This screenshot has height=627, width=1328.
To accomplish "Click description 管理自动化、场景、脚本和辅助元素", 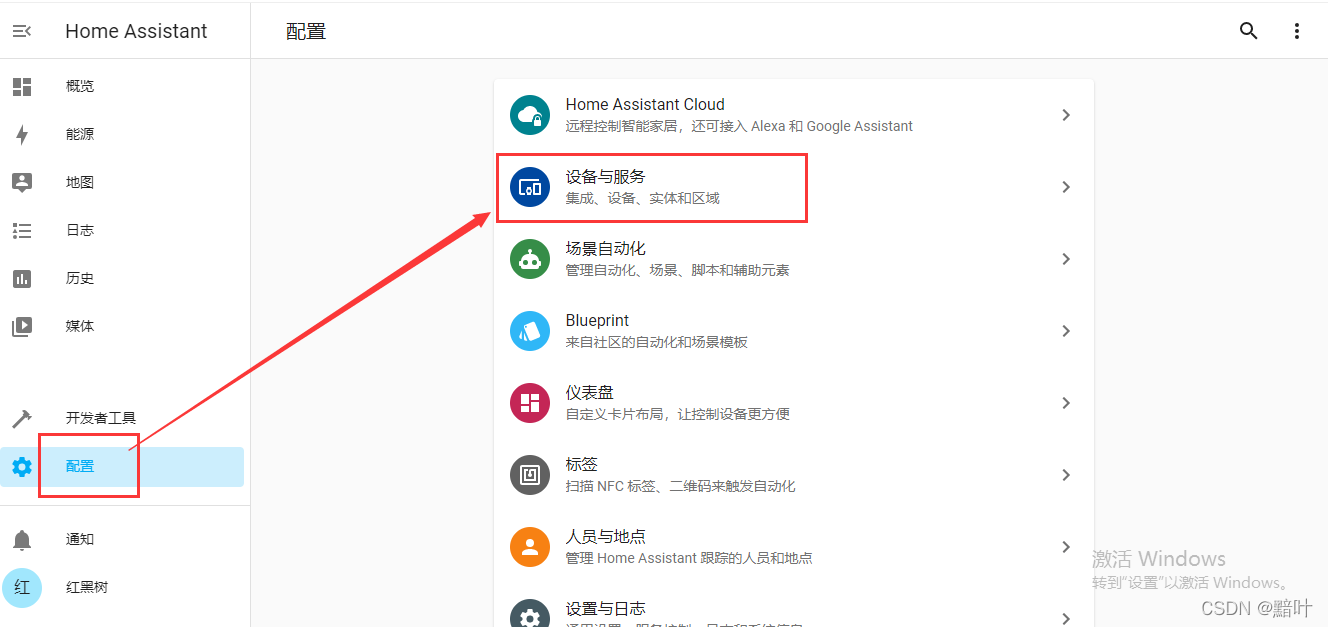I will 677,270.
